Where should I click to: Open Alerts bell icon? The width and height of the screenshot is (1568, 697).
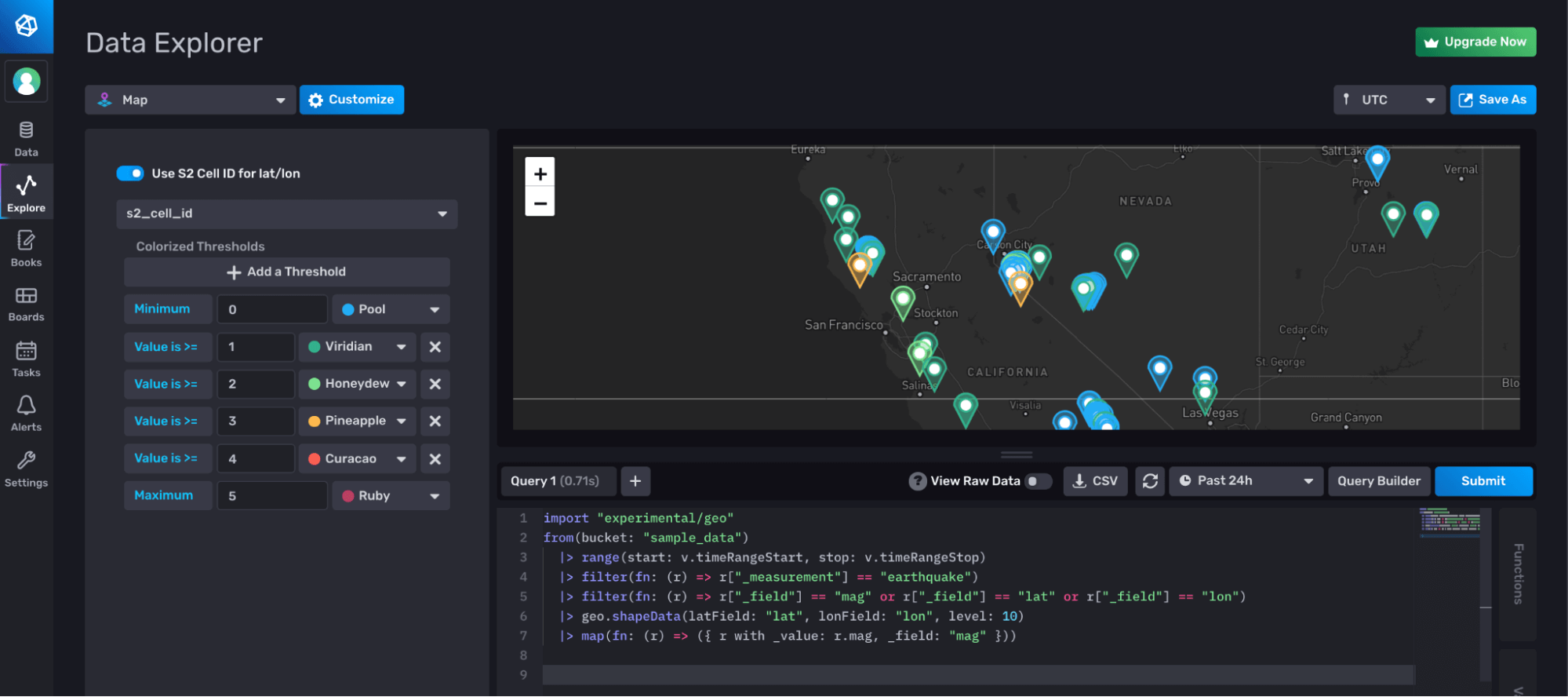(26, 414)
